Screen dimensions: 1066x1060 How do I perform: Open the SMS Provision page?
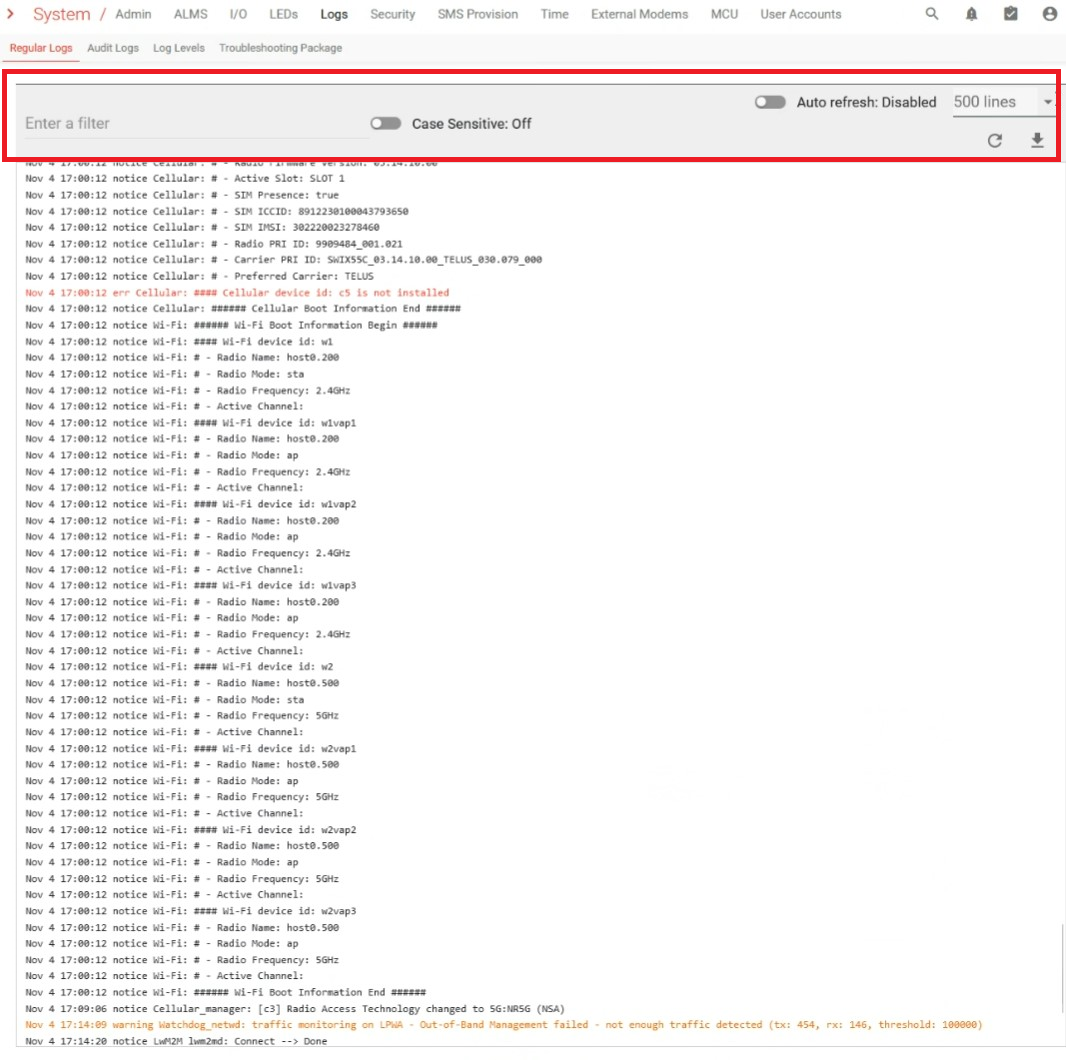tap(477, 14)
